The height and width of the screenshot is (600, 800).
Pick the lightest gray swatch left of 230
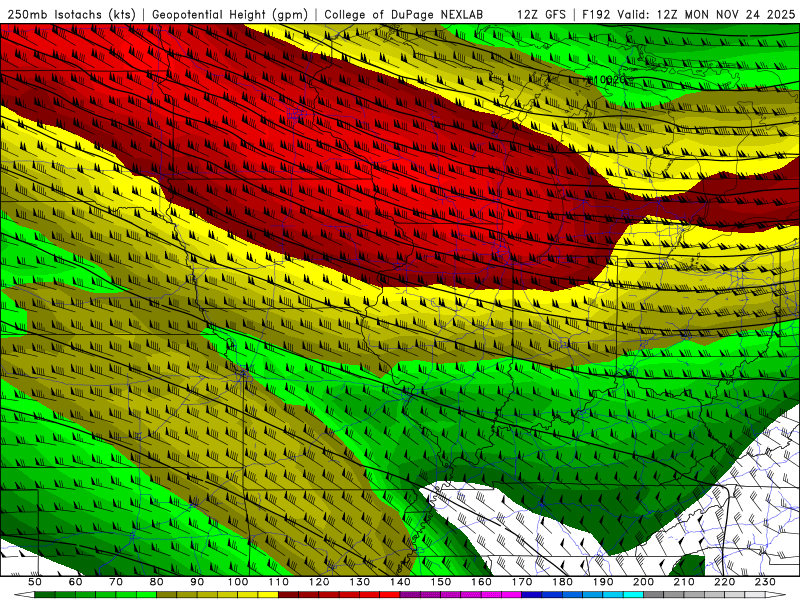click(755, 595)
